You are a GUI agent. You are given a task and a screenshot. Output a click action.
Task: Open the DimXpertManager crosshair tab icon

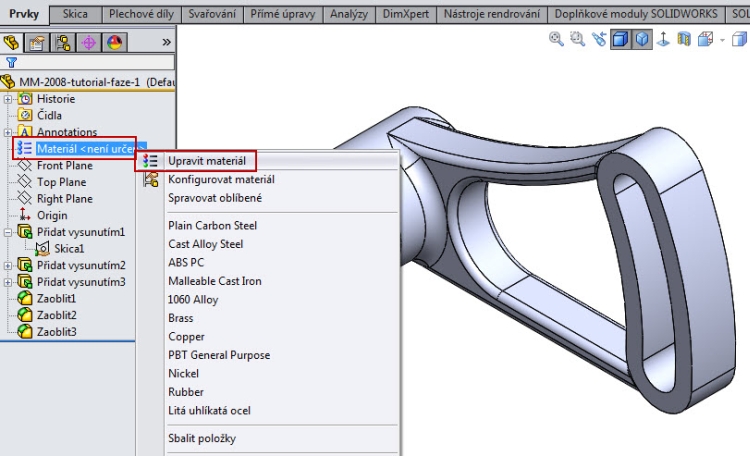point(88,43)
